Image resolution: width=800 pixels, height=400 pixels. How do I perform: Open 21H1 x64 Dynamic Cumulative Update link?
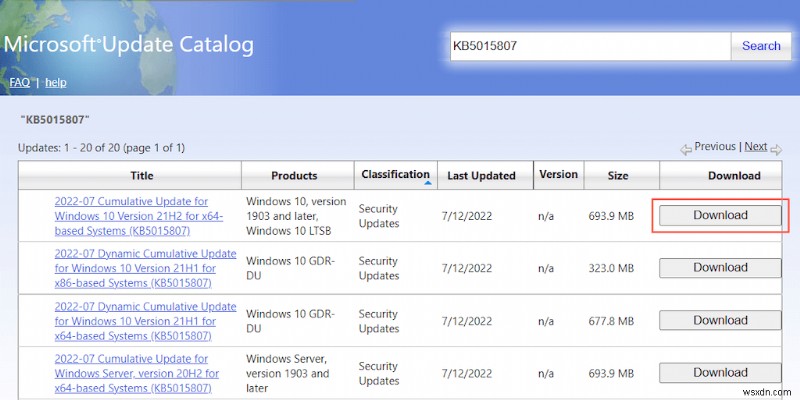point(145,321)
